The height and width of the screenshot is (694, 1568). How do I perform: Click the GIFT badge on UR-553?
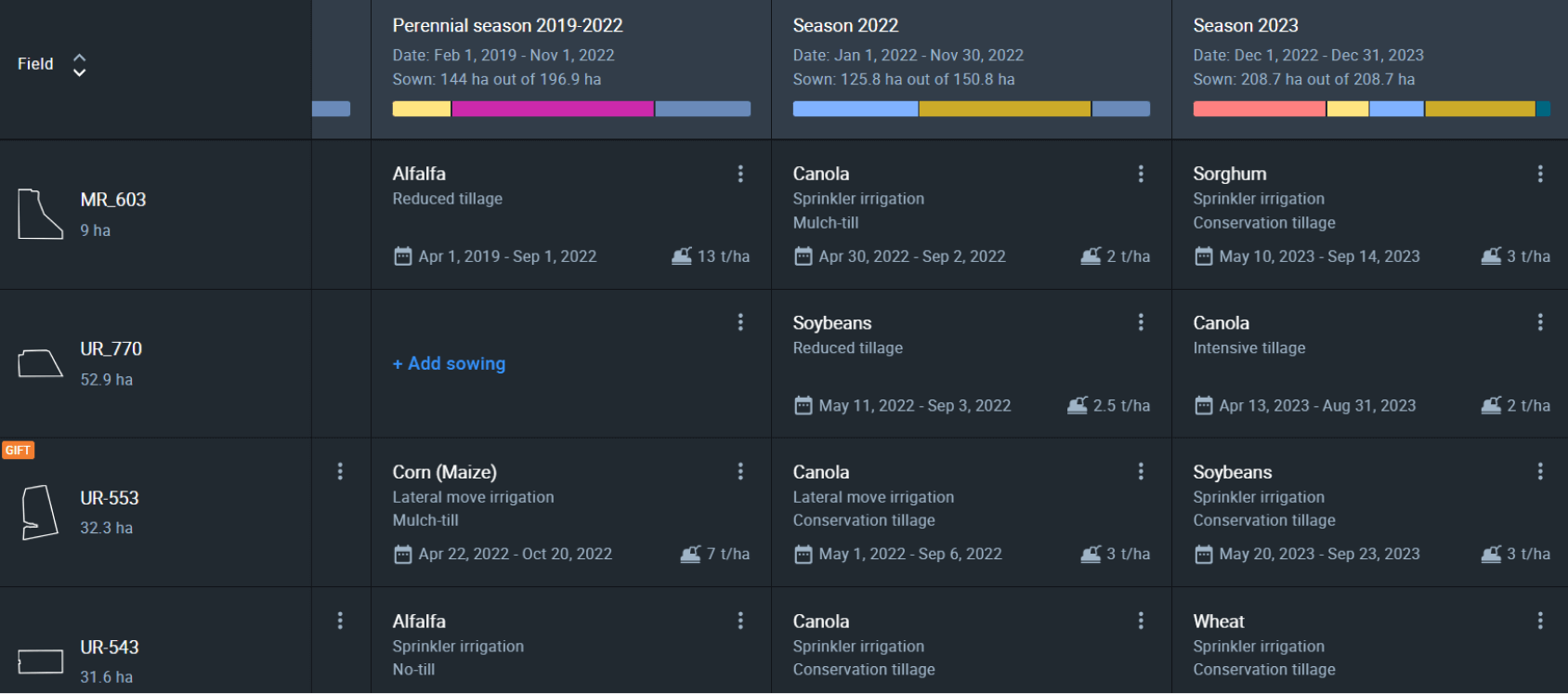(x=18, y=450)
